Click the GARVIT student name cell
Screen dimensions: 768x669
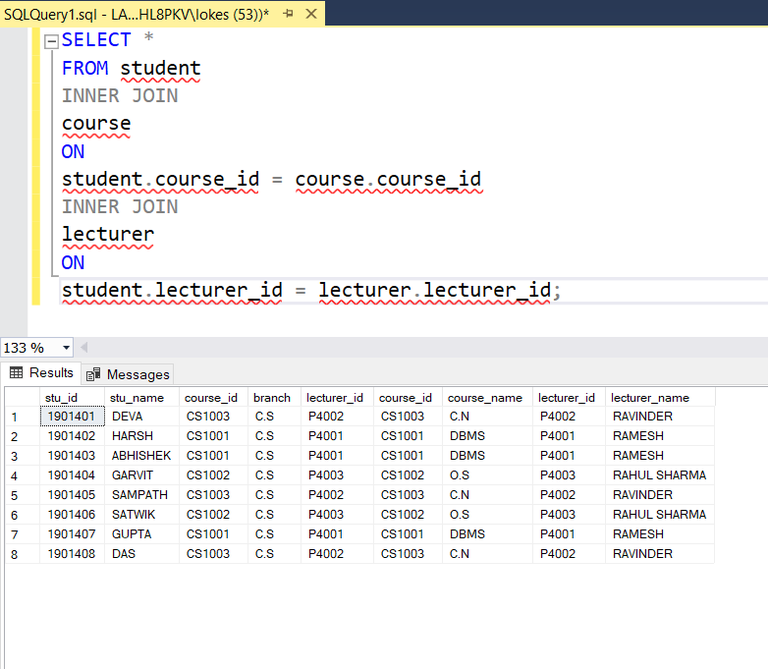[x=142, y=475]
